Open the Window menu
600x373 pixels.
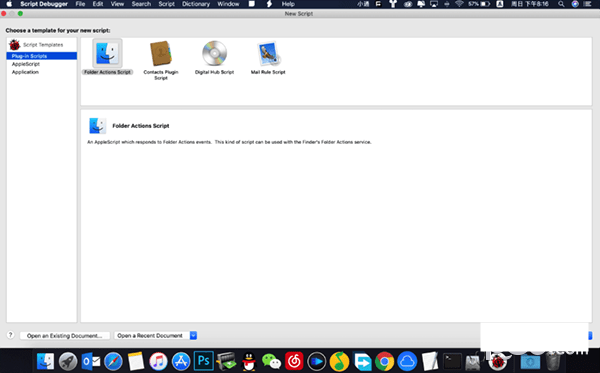click(x=228, y=4)
